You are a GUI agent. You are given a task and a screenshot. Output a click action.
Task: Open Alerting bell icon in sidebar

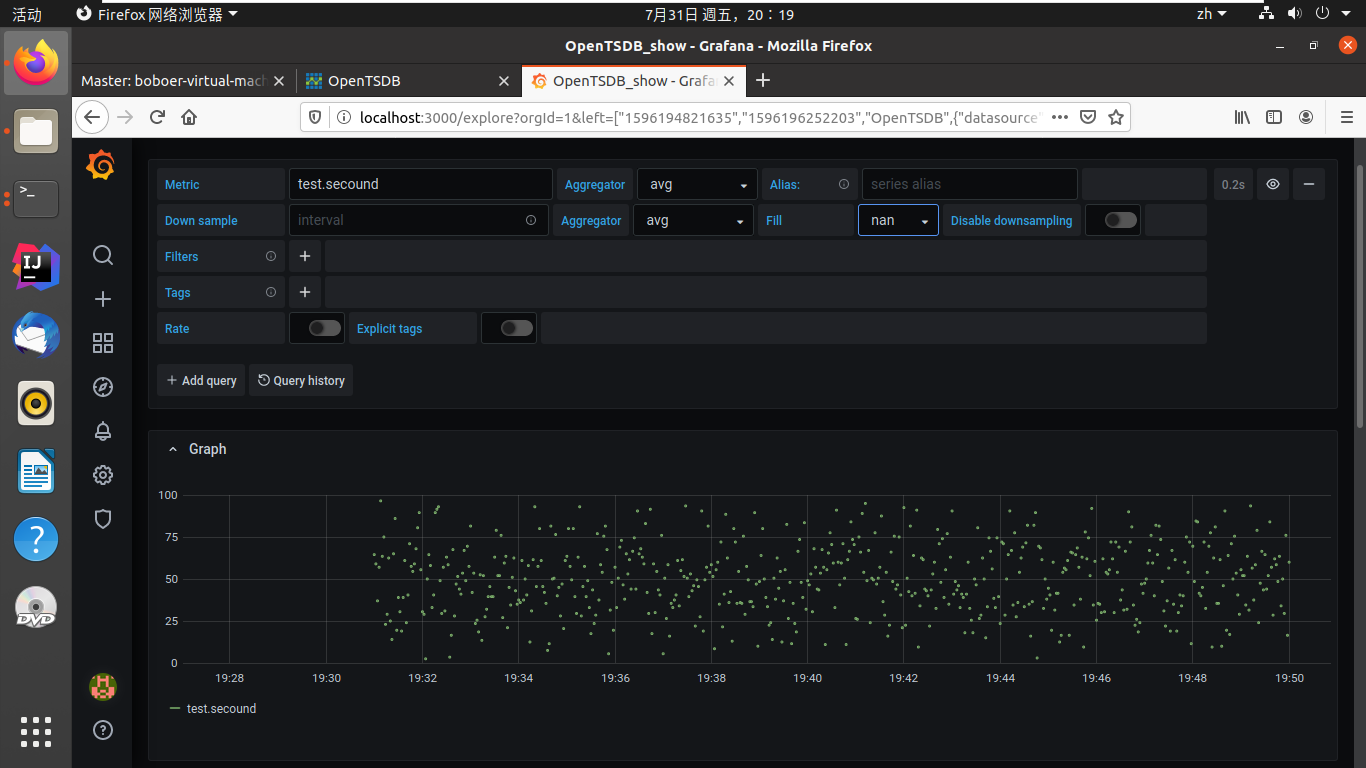tap(102, 431)
